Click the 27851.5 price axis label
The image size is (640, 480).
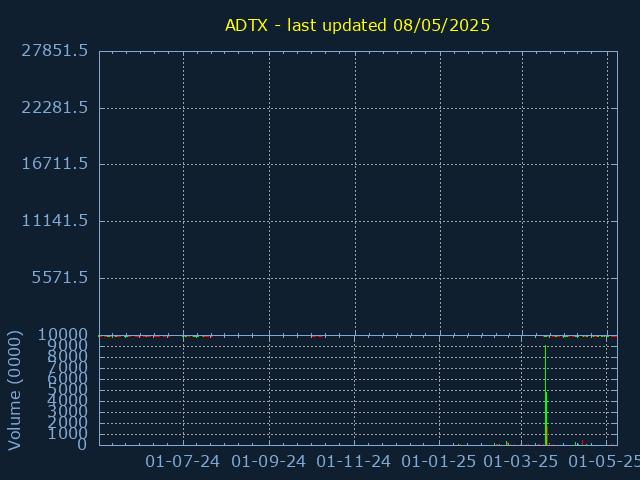tap(55, 51)
